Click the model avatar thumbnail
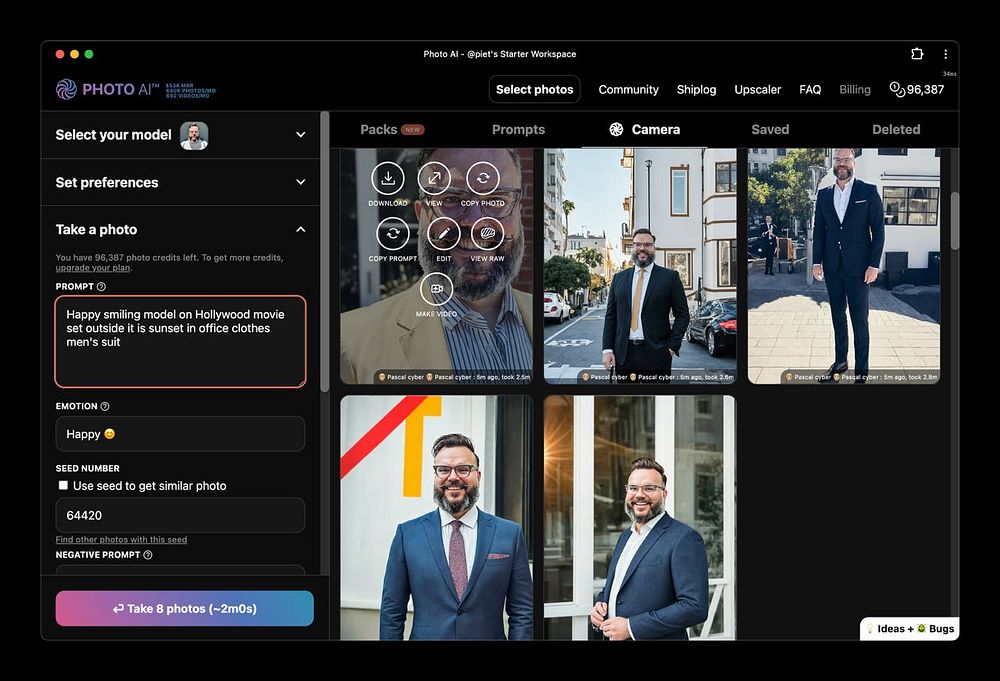 coord(194,135)
